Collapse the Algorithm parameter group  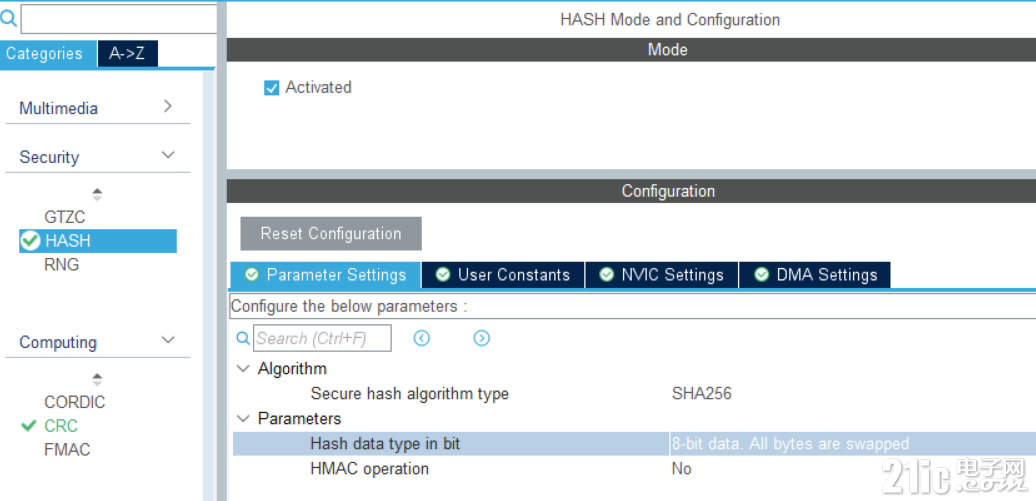pos(244,368)
